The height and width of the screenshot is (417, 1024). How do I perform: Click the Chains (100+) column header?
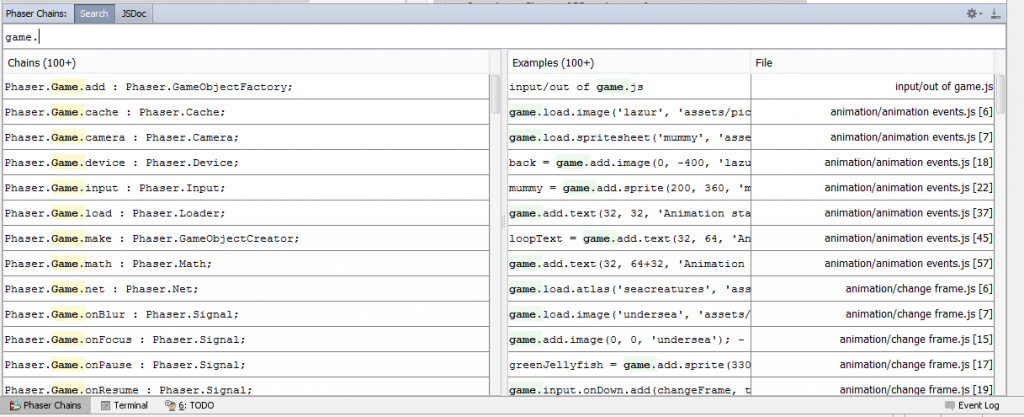(246, 63)
